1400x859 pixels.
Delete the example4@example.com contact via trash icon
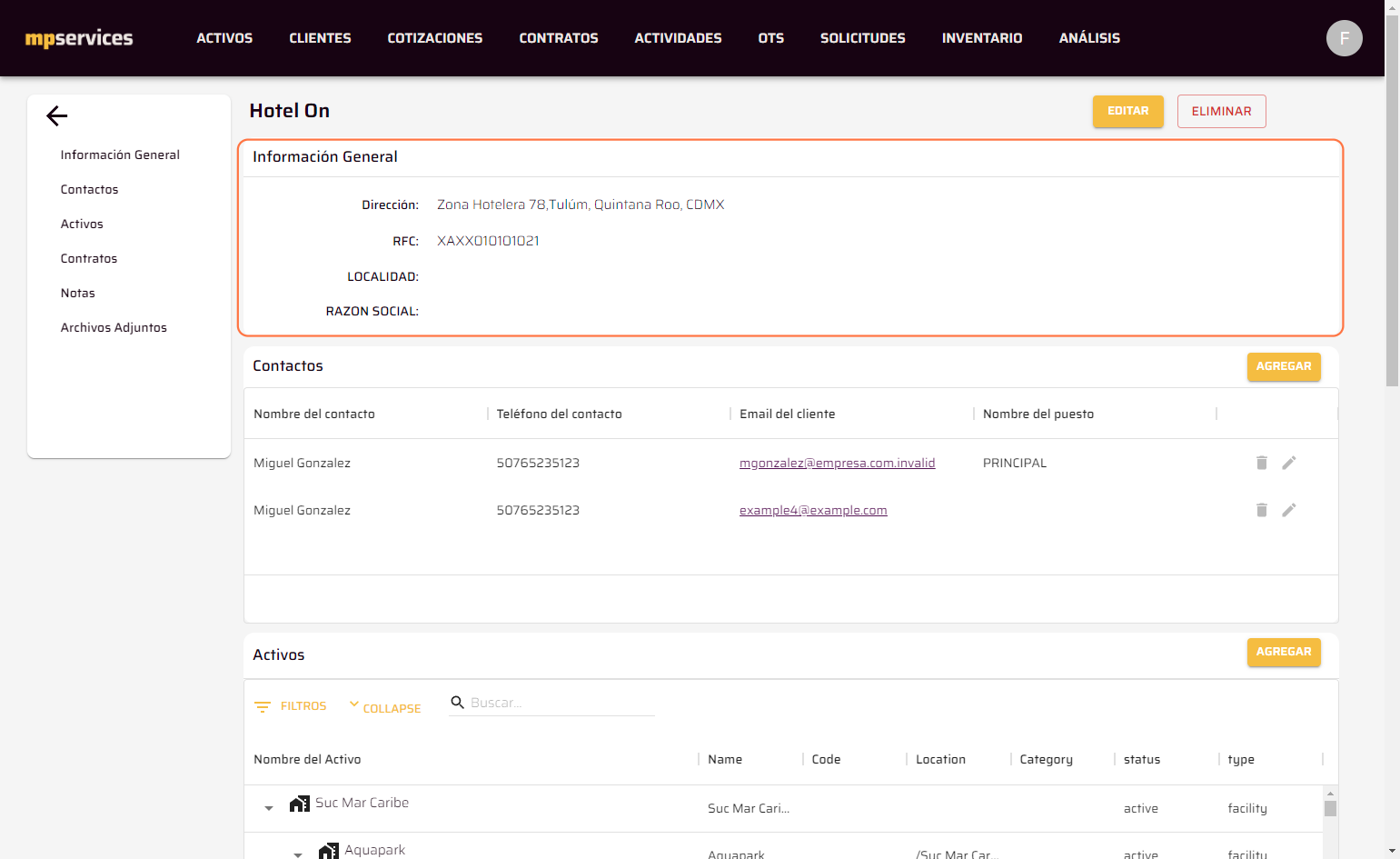(1261, 510)
